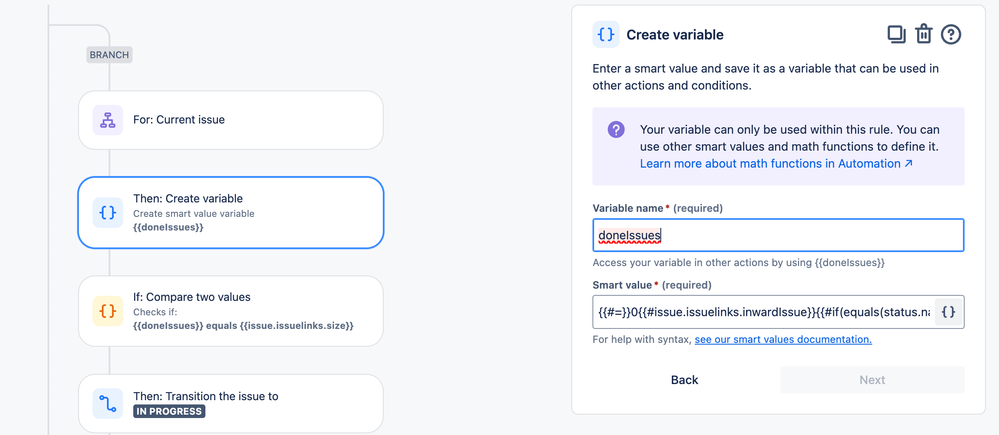
Task: Click the BRANCH label
Action: click(109, 55)
